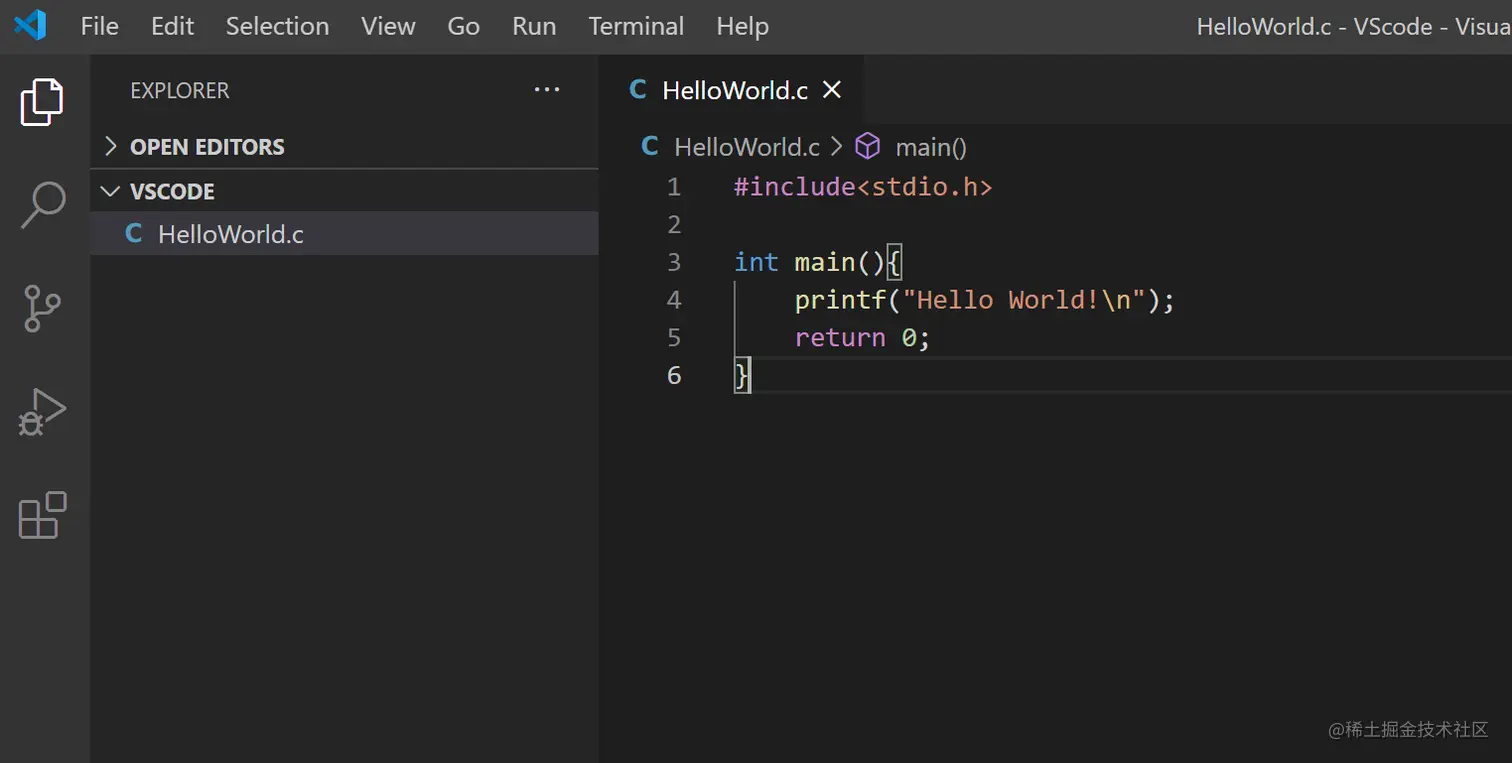The image size is (1512, 763).
Task: Click the breadcrumb chevron after HelloWorld.c
Action: (837, 147)
